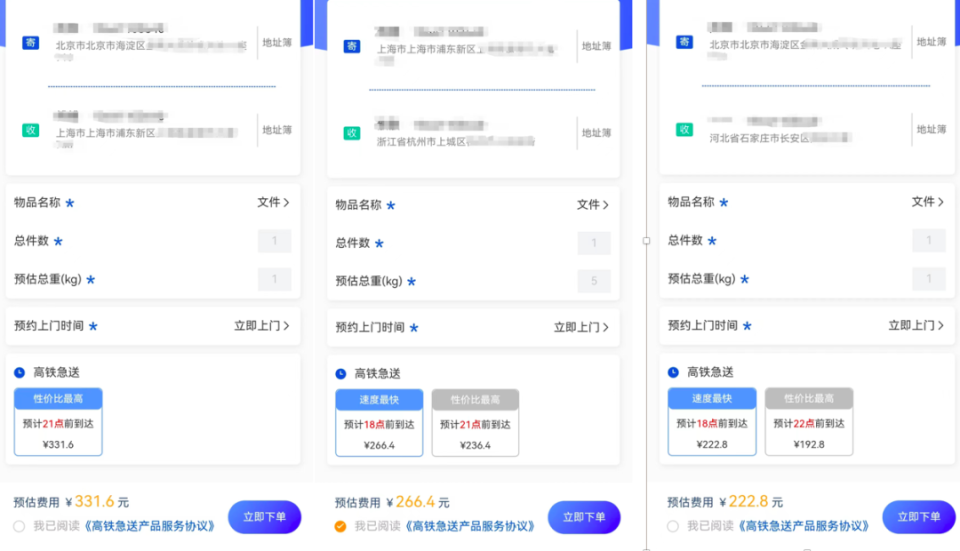Open 地址簿 for the Shanghai Pudong receiver address
This screenshot has width=960, height=551.
pyautogui.click(x=277, y=130)
